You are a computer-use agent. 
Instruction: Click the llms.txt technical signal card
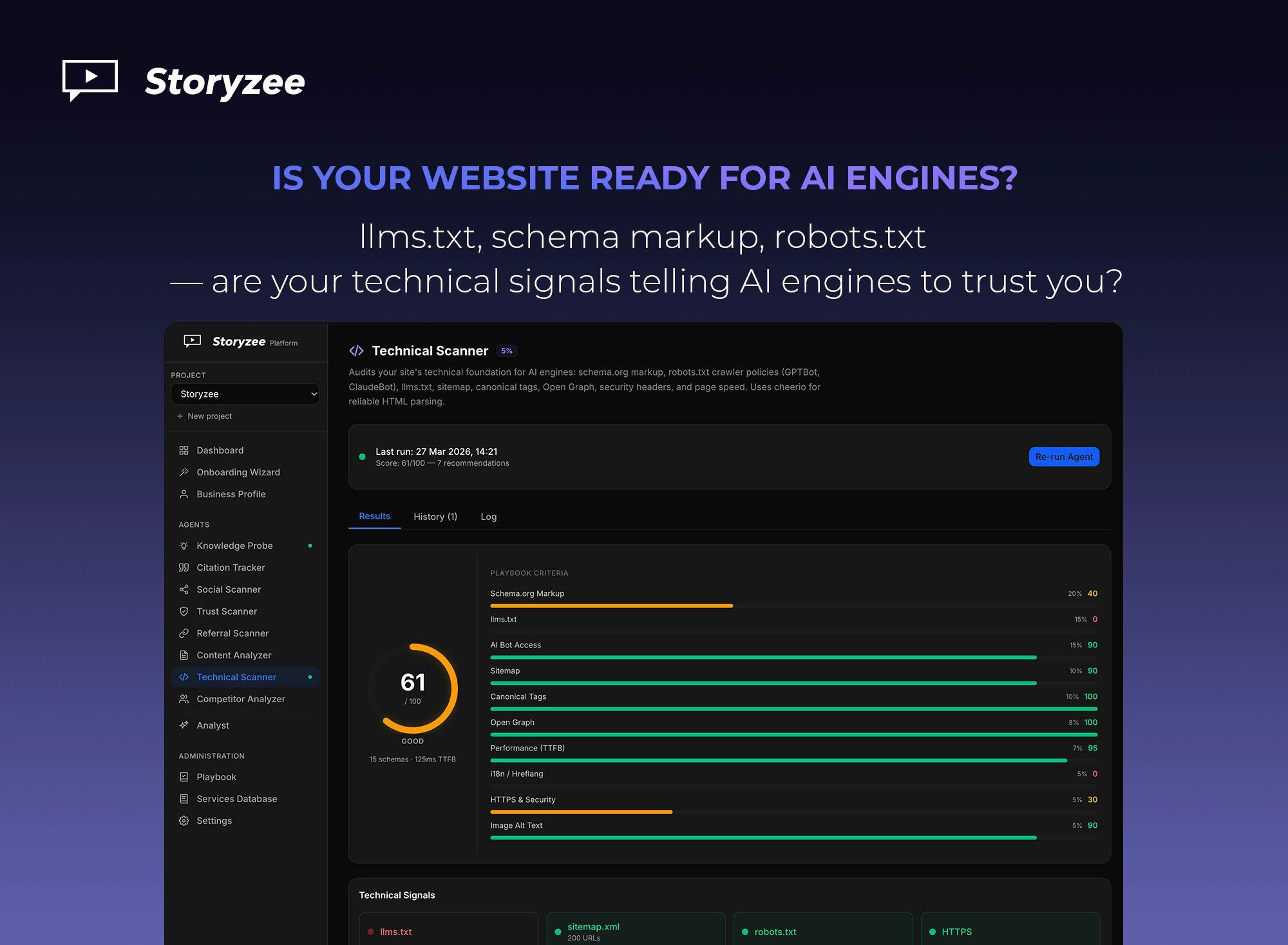448,931
